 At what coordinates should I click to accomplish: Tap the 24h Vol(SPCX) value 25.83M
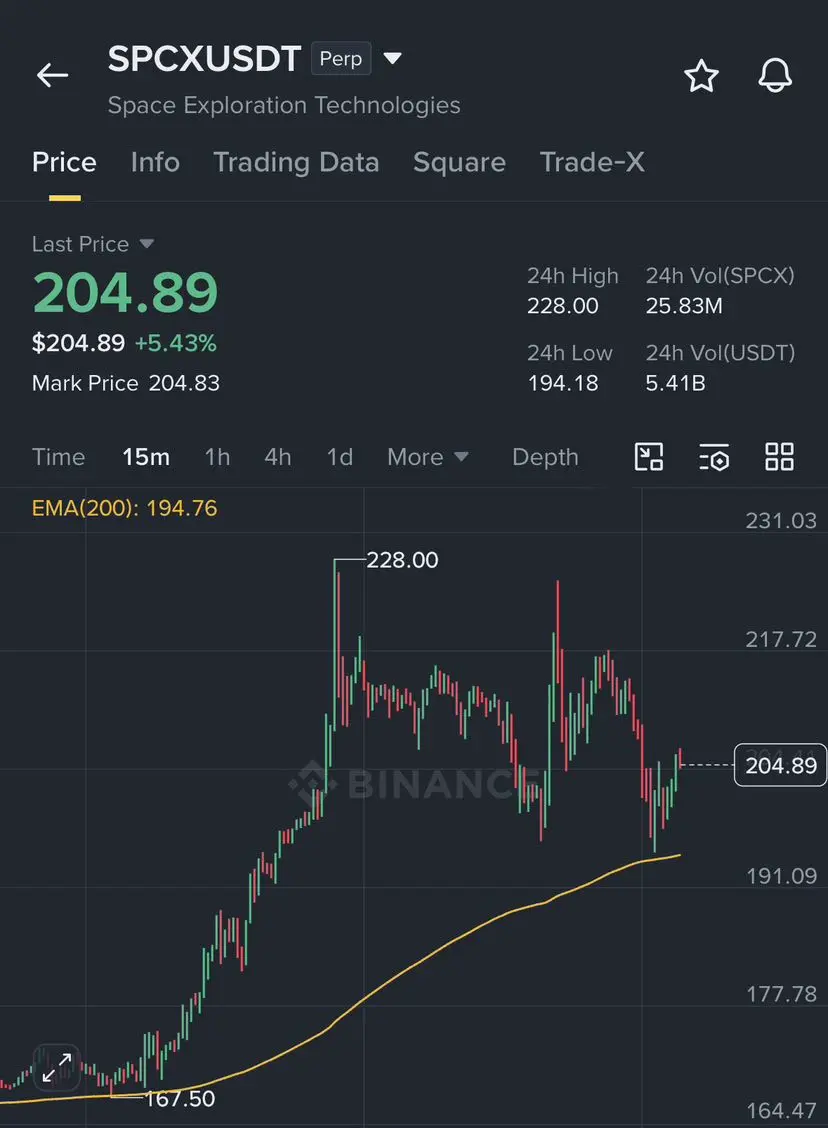[x=683, y=306]
